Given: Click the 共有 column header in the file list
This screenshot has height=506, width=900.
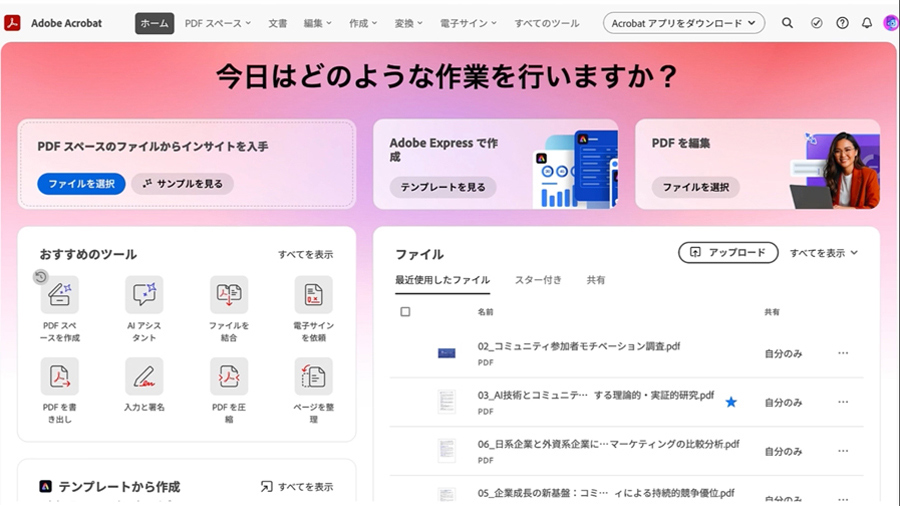Looking at the screenshot, I should point(772,312).
